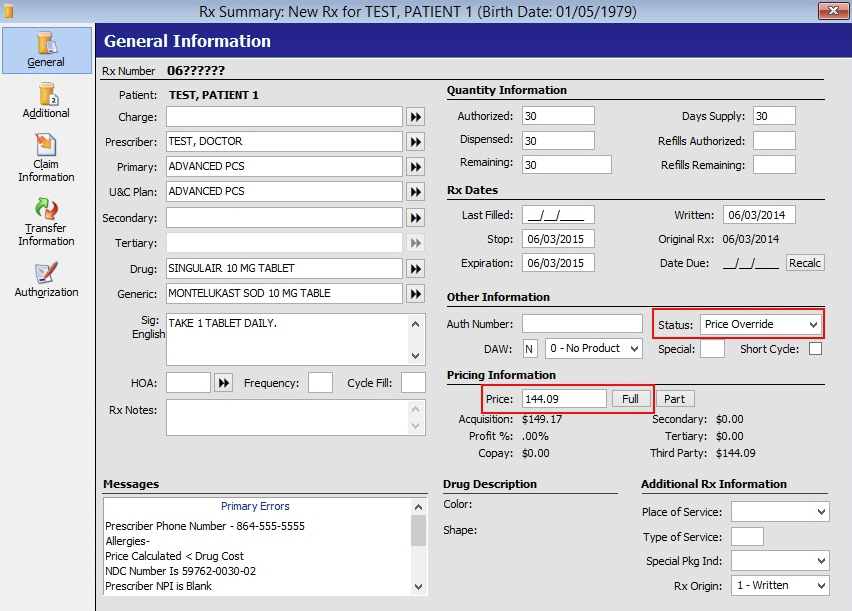The height and width of the screenshot is (611, 852).
Task: Click the HOA input field
Action: coord(188,383)
